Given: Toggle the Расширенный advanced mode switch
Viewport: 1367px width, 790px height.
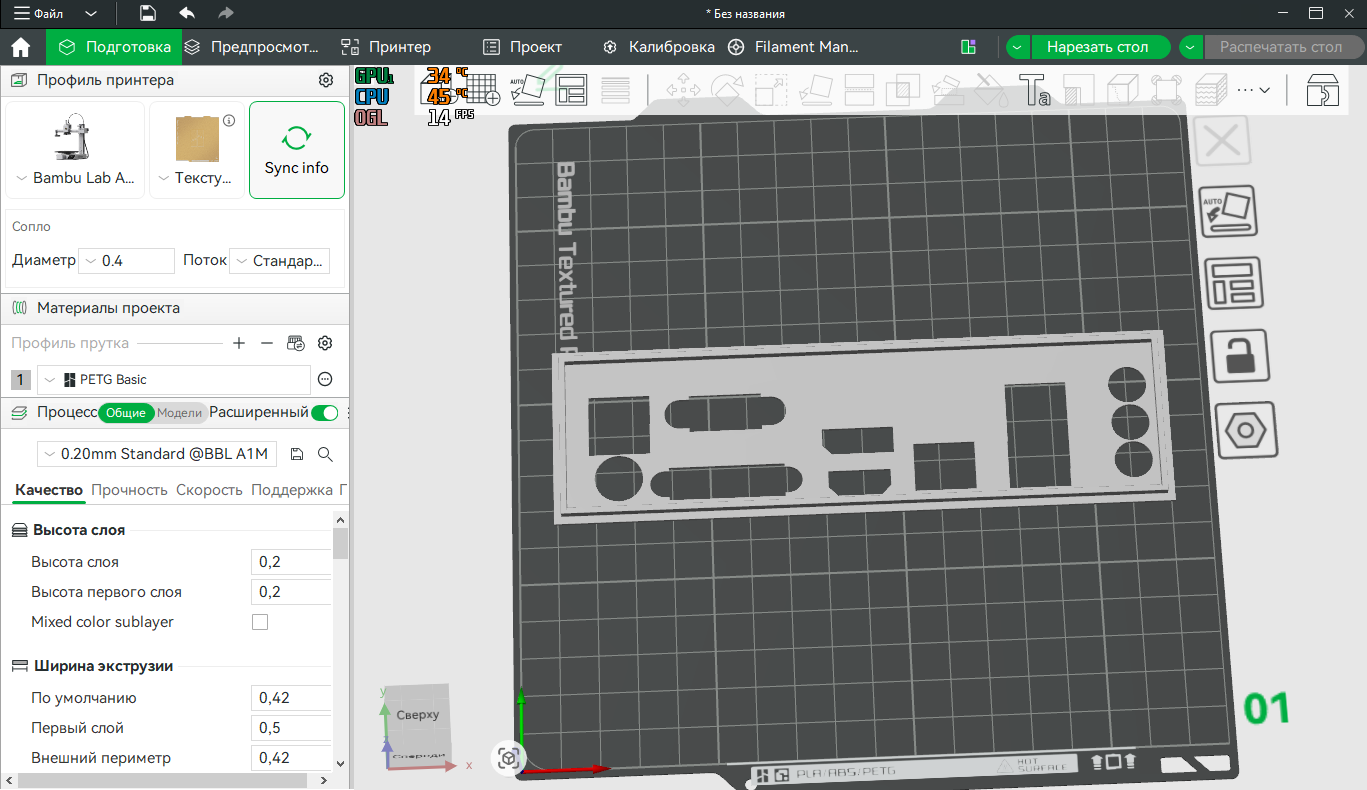Looking at the screenshot, I should pyautogui.click(x=324, y=412).
